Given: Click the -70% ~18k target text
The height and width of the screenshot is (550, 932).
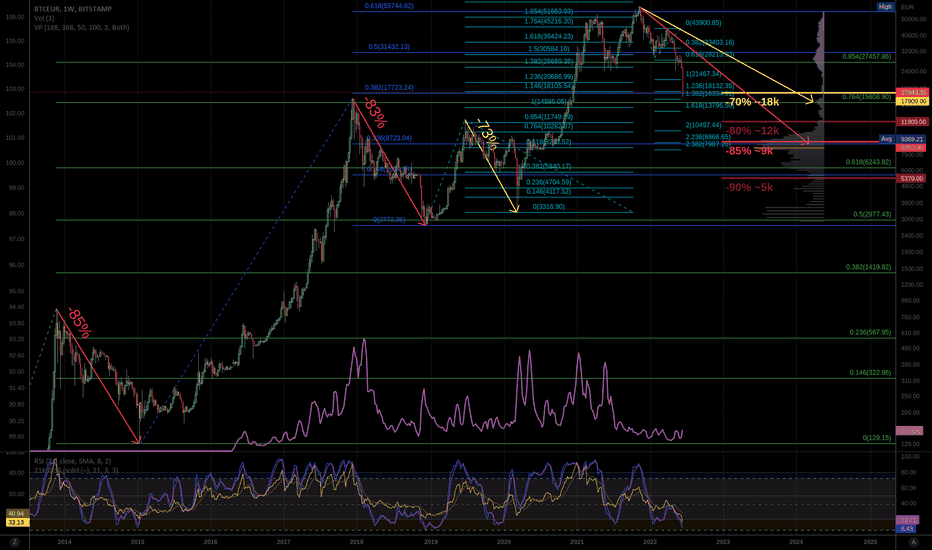Looking at the screenshot, I should (754, 102).
